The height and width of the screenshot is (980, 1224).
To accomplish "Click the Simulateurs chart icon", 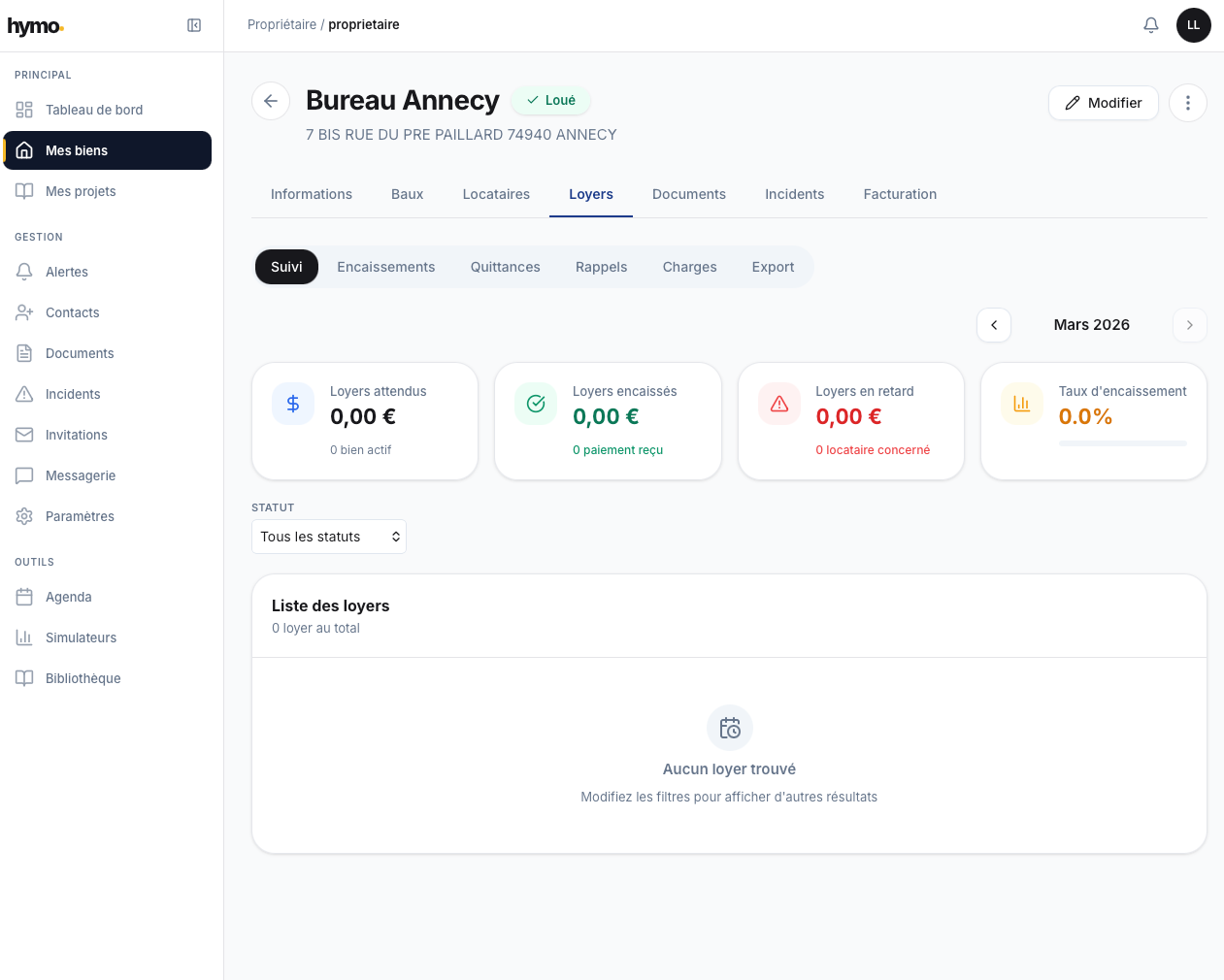I will coord(25,637).
